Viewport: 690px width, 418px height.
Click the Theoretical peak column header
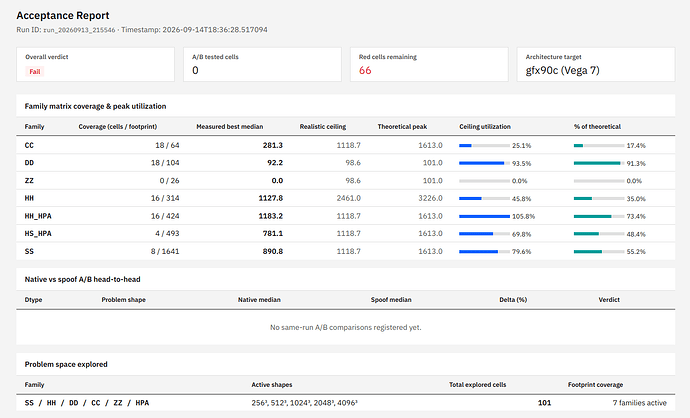coord(402,127)
